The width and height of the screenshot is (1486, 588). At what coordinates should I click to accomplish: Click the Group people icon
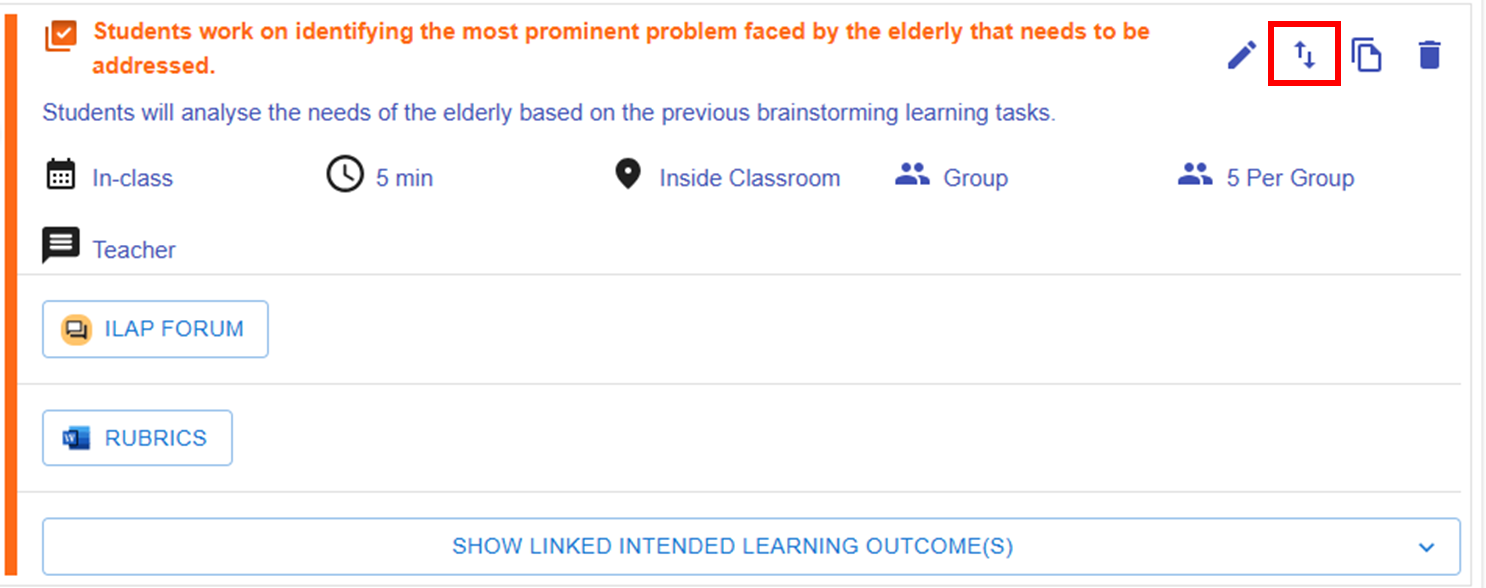pyautogui.click(x=912, y=176)
